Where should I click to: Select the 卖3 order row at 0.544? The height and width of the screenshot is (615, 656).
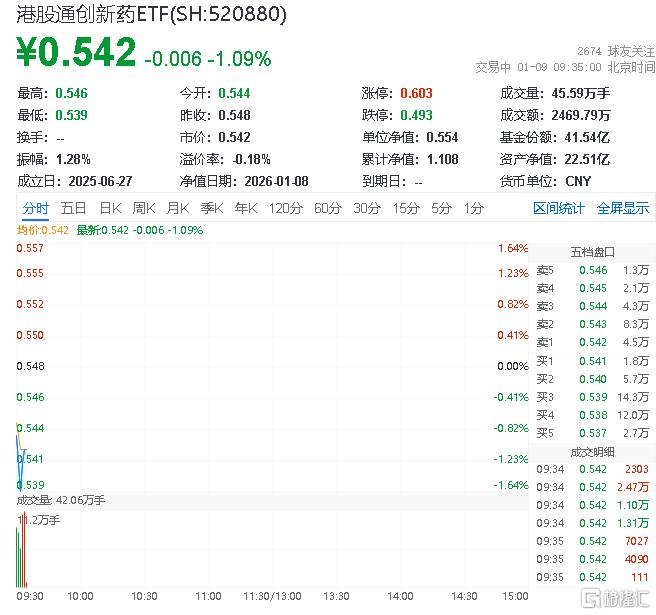592,306
